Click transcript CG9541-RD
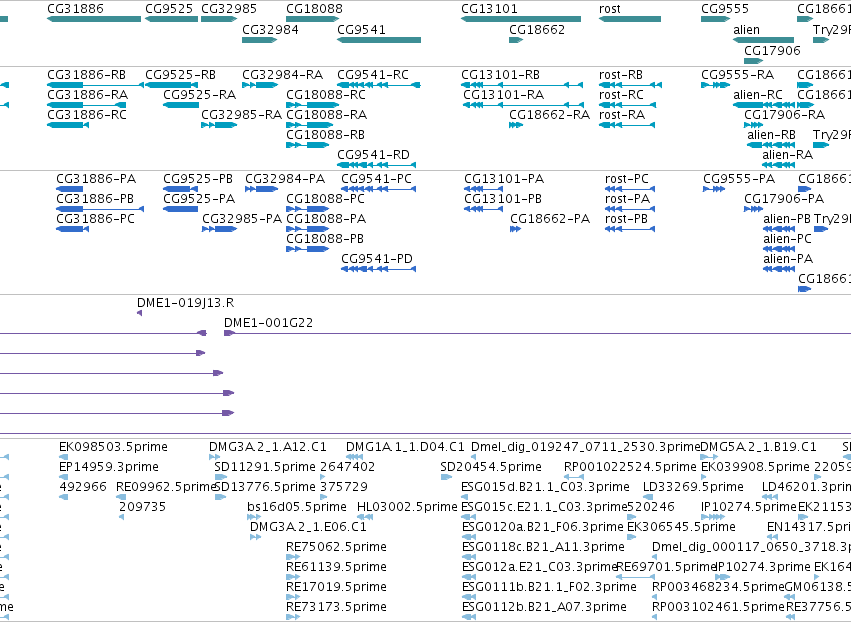The image size is (851, 622). tap(377, 164)
